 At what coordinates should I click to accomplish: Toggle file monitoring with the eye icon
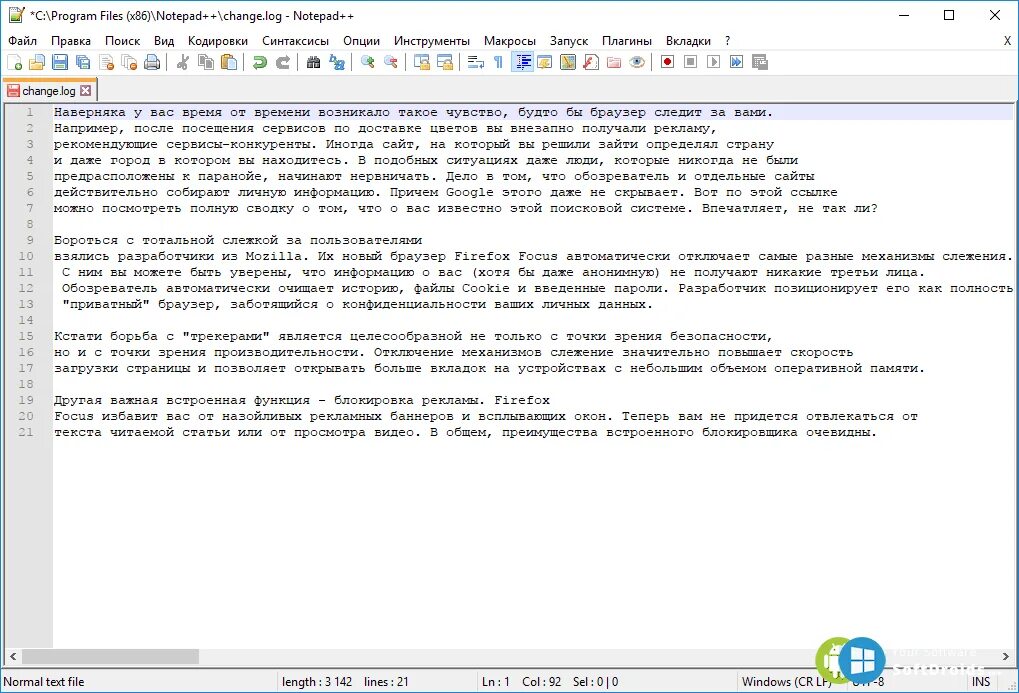(x=638, y=62)
